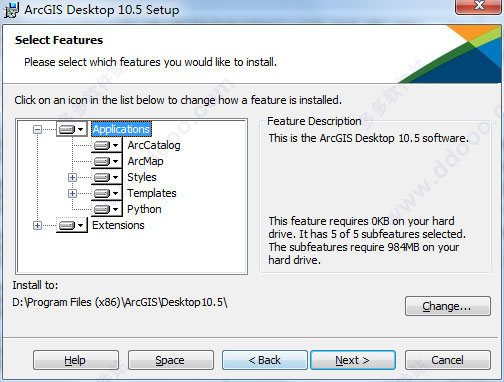Go Back to previous setup step
This screenshot has width=504, height=382.
265,360
